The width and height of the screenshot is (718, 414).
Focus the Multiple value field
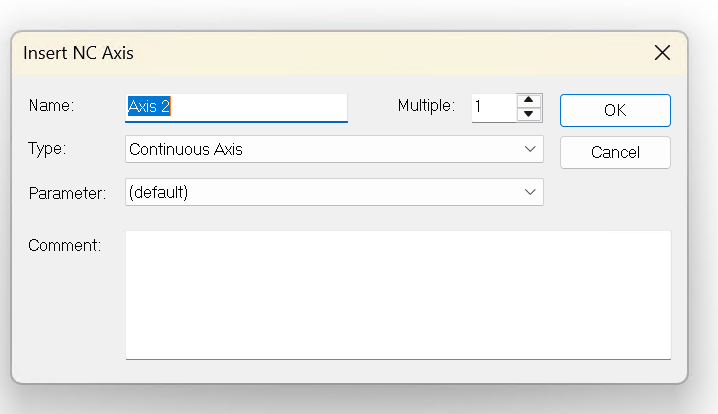(x=493, y=107)
